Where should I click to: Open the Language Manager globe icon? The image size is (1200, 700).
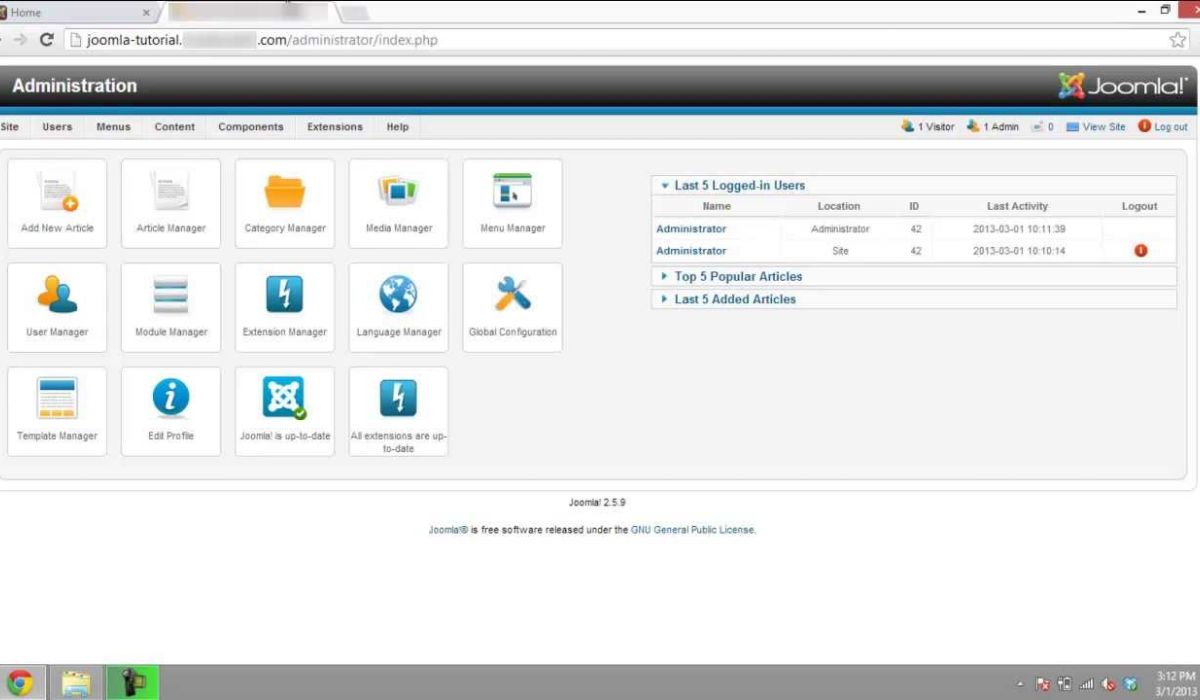tap(399, 307)
